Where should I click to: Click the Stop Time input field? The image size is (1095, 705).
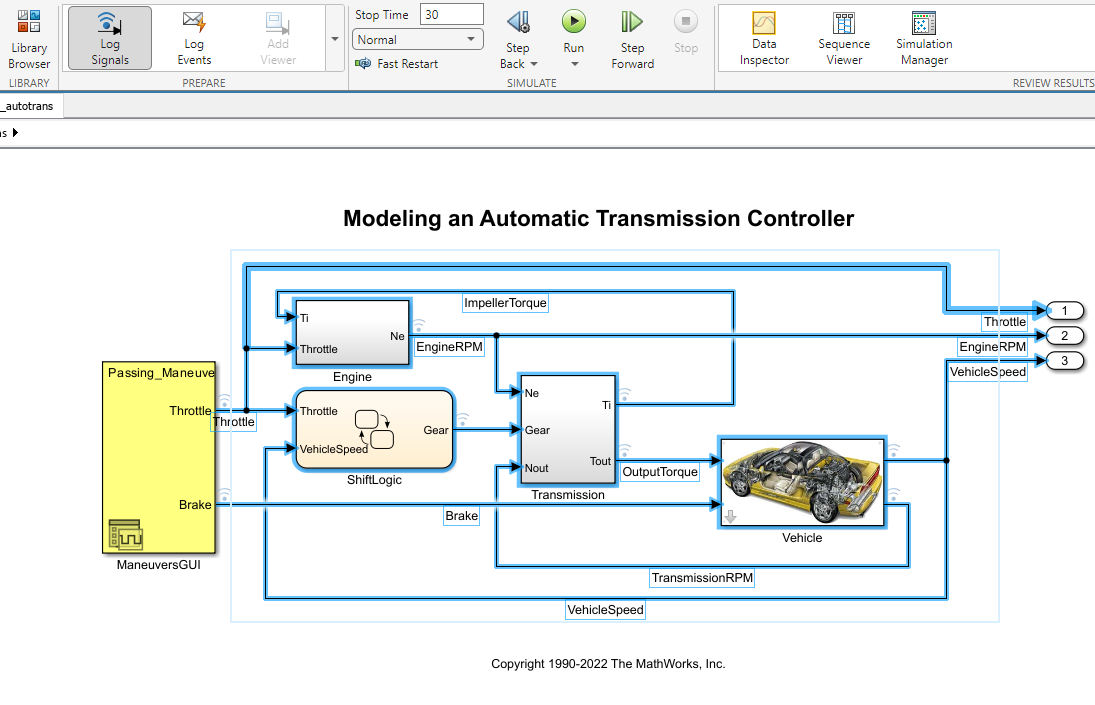tap(451, 15)
